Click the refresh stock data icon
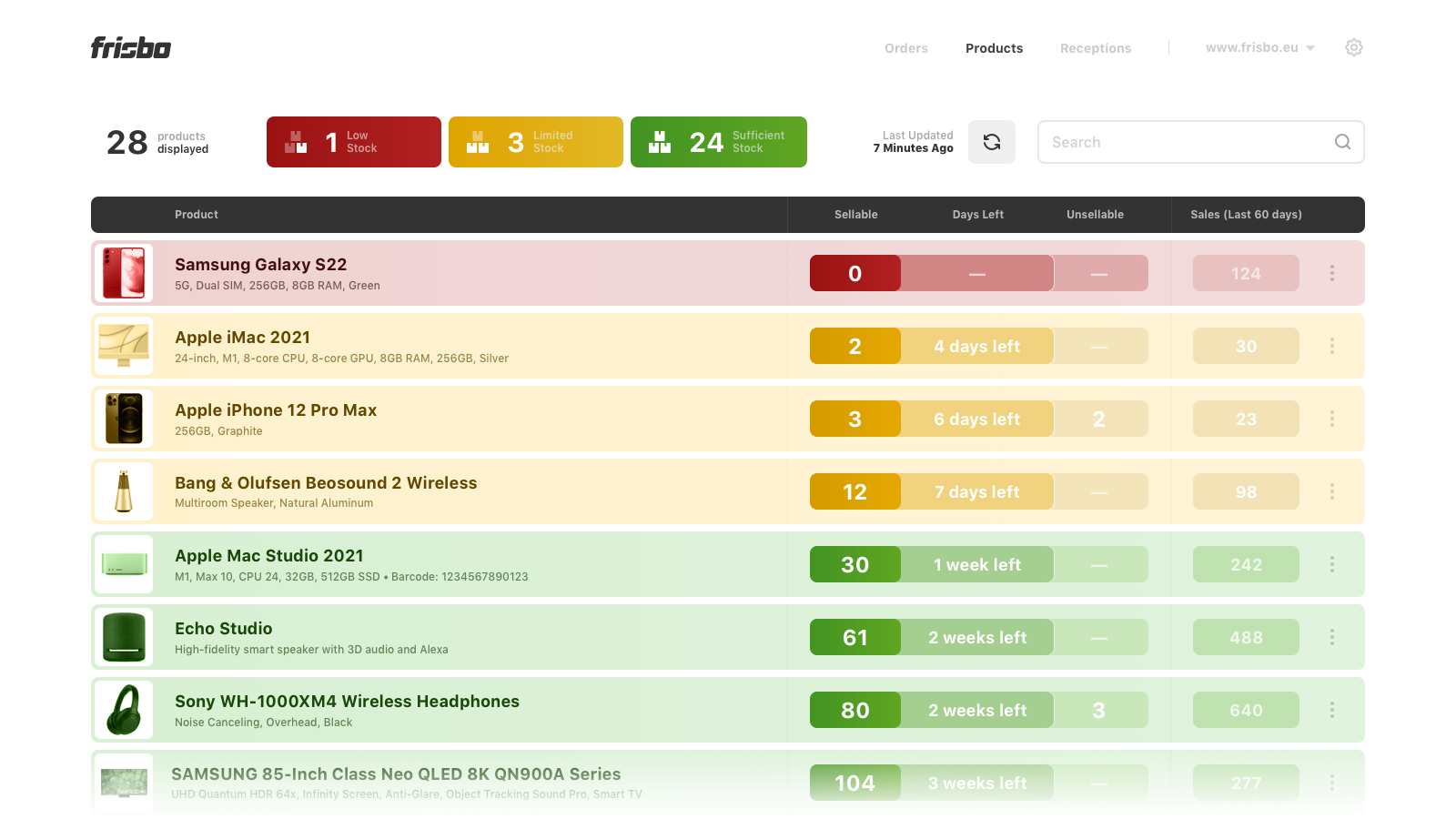The image size is (1456, 819). click(992, 142)
